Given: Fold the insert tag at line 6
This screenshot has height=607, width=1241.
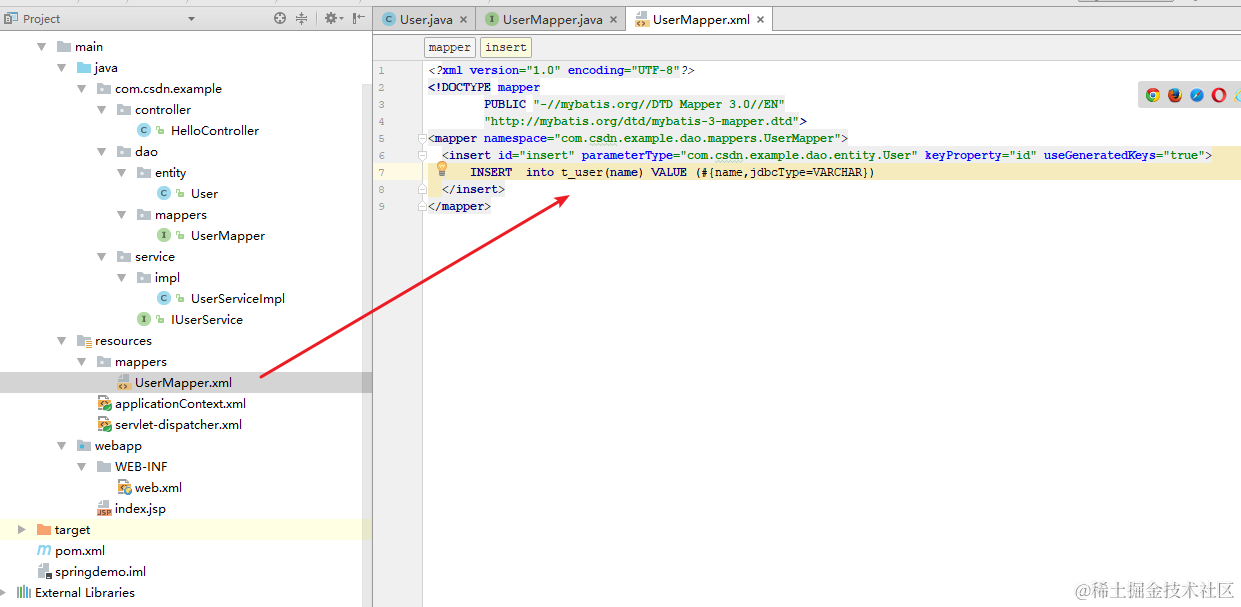Looking at the screenshot, I should click(422, 155).
